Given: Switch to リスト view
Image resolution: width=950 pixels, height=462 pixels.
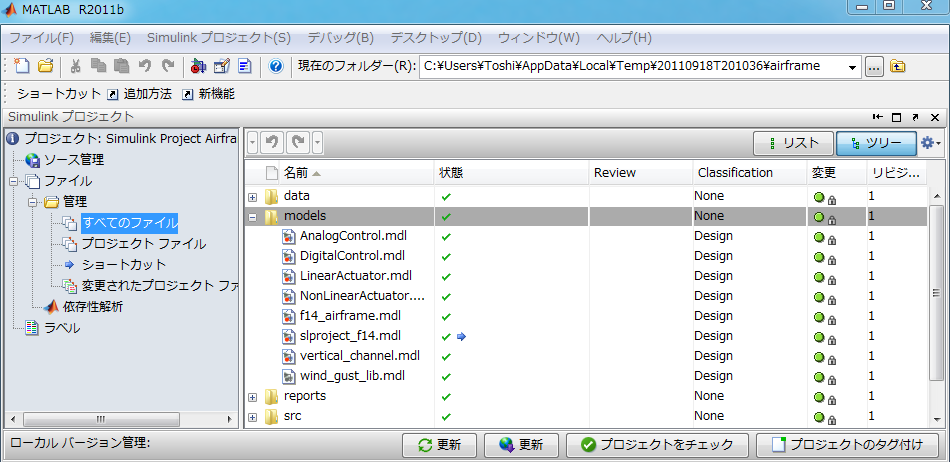Looking at the screenshot, I should pos(793,144).
